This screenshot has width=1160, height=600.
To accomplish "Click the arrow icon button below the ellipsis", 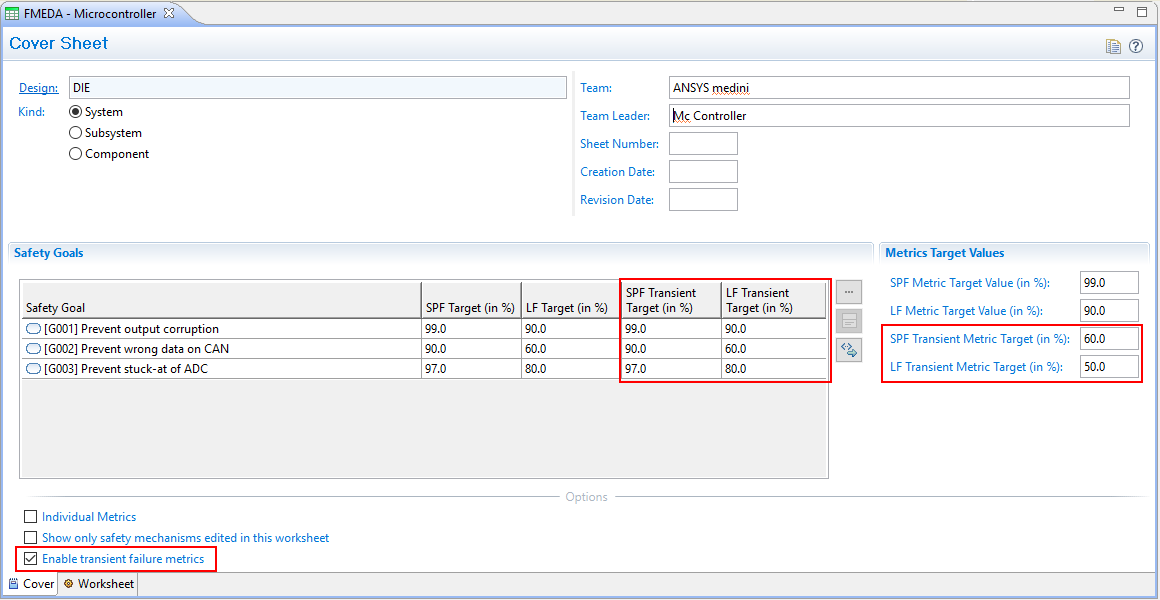I will pos(848,350).
